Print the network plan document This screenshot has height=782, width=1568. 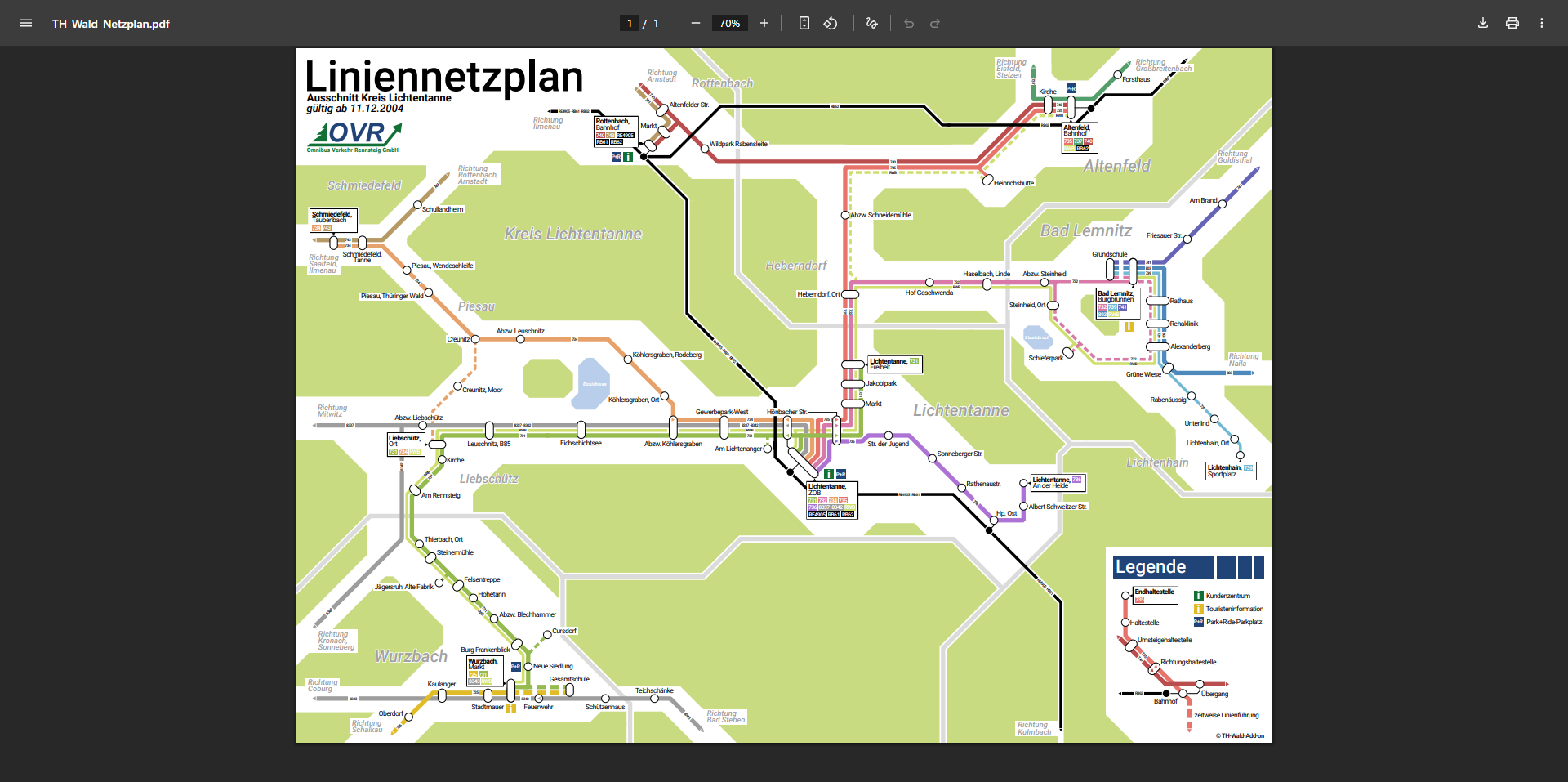(1512, 23)
